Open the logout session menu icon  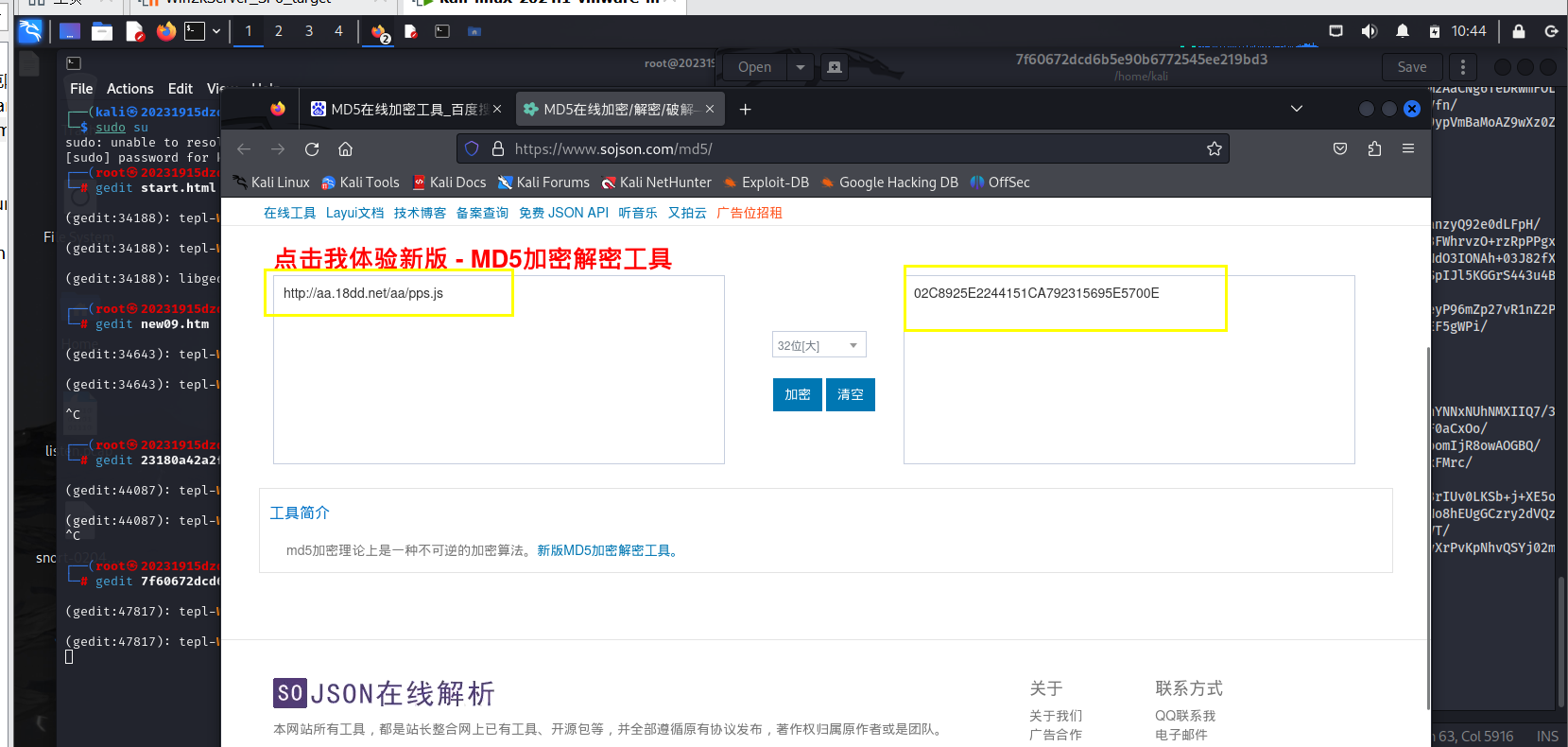[1551, 31]
